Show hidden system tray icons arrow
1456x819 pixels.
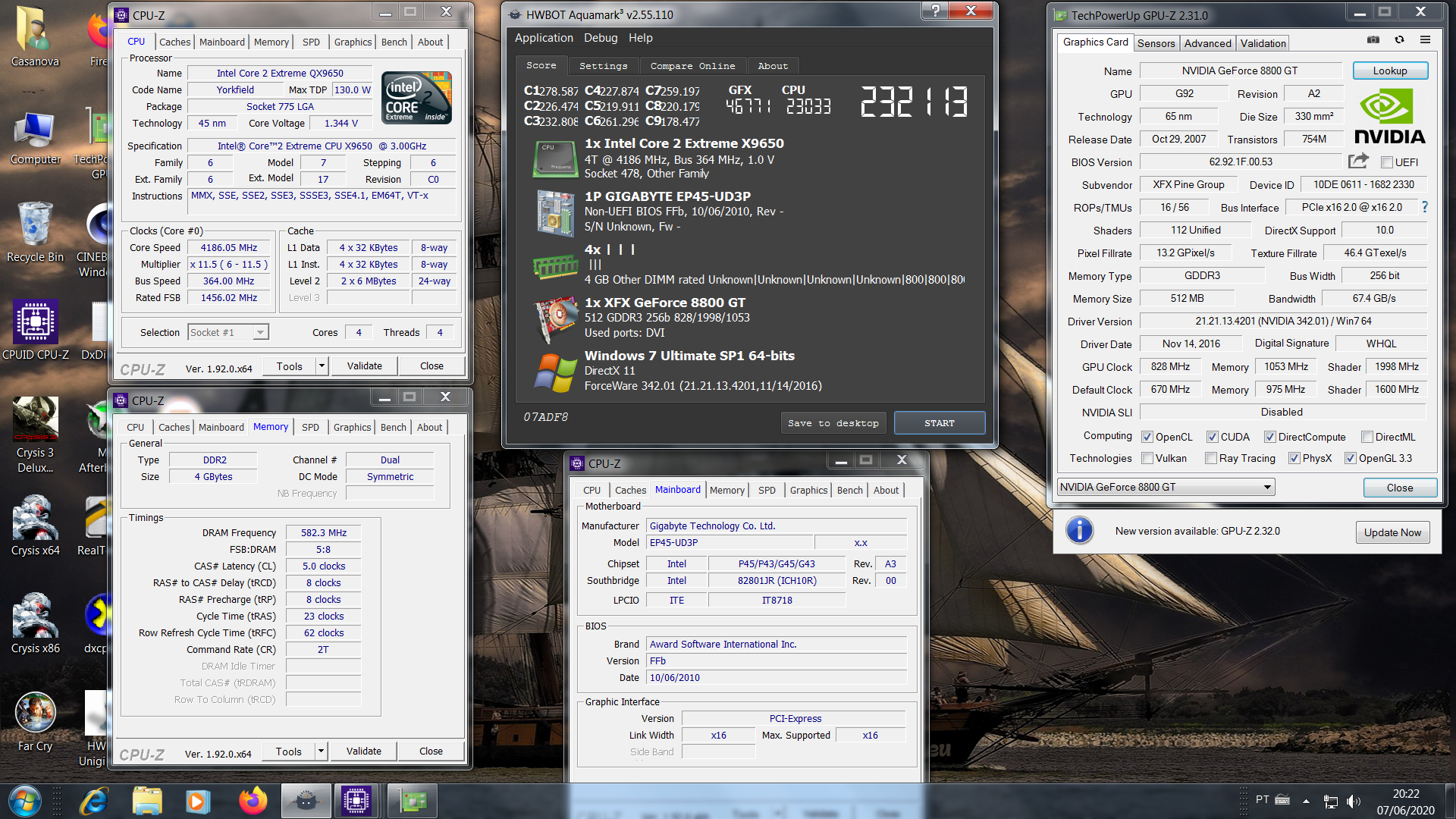(1306, 801)
